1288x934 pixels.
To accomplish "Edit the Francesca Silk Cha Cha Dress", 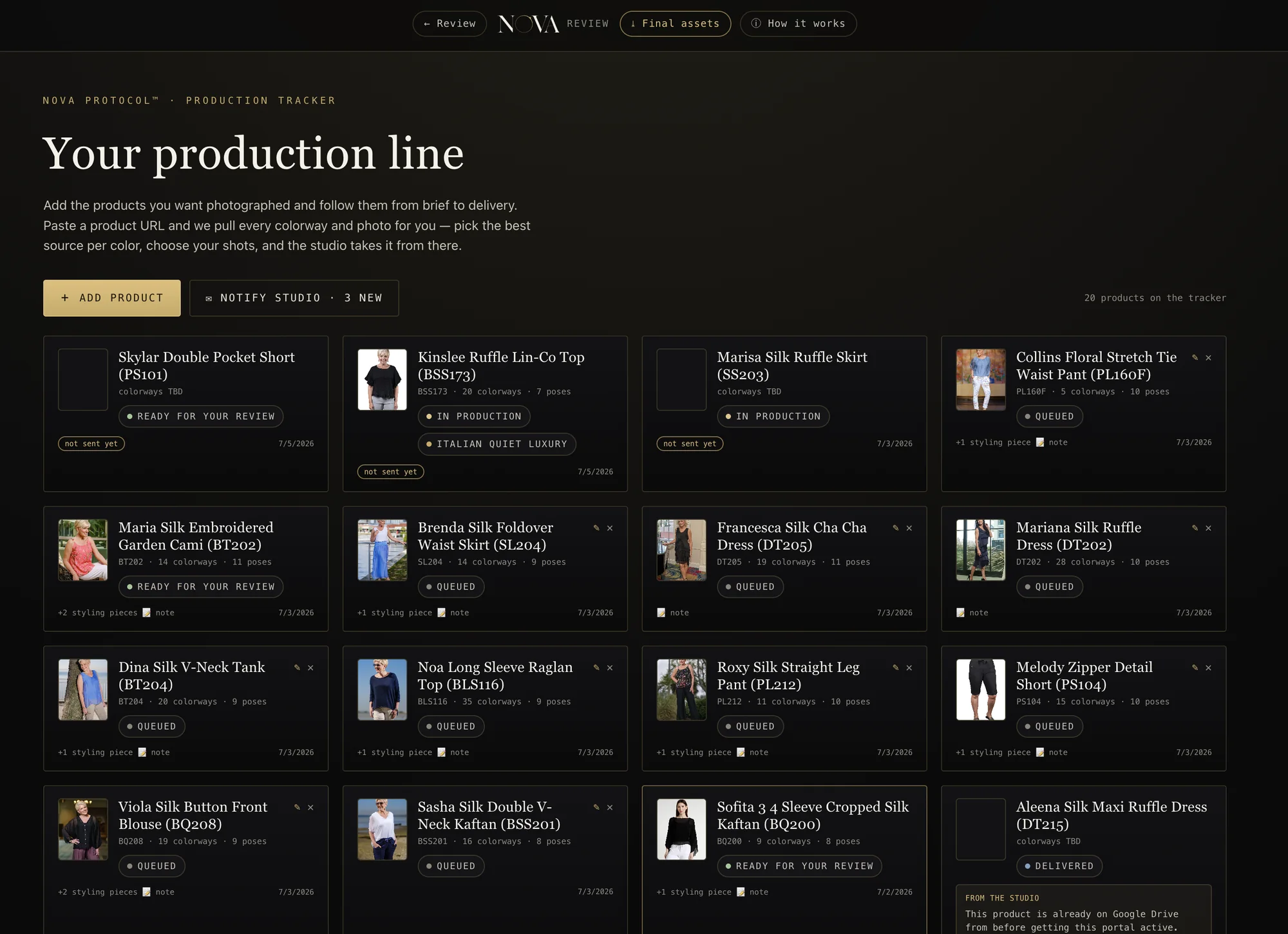I will pos(895,528).
